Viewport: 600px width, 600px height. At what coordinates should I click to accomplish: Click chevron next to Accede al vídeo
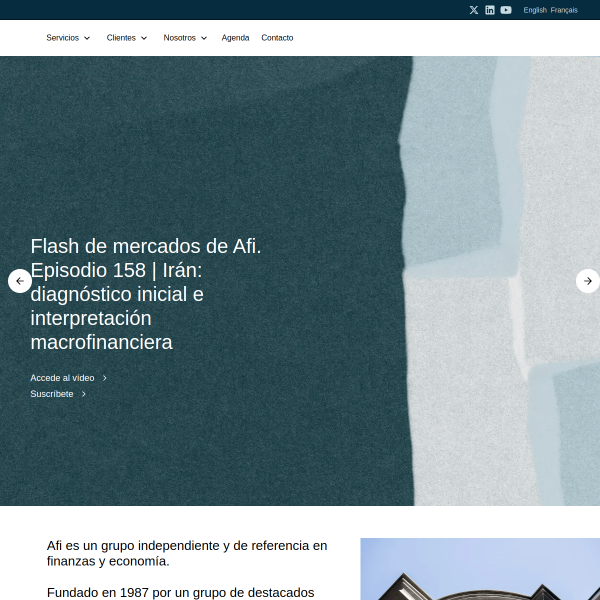104,378
